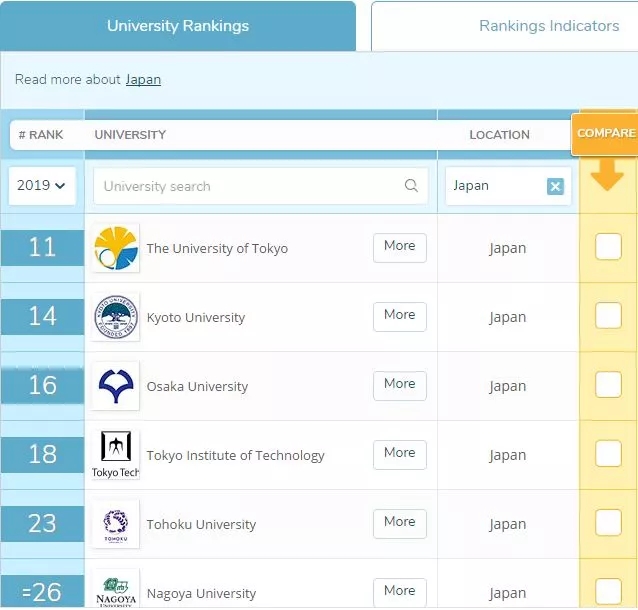Open the 2019 year dropdown
The height and width of the screenshot is (610, 638).
coord(42,186)
